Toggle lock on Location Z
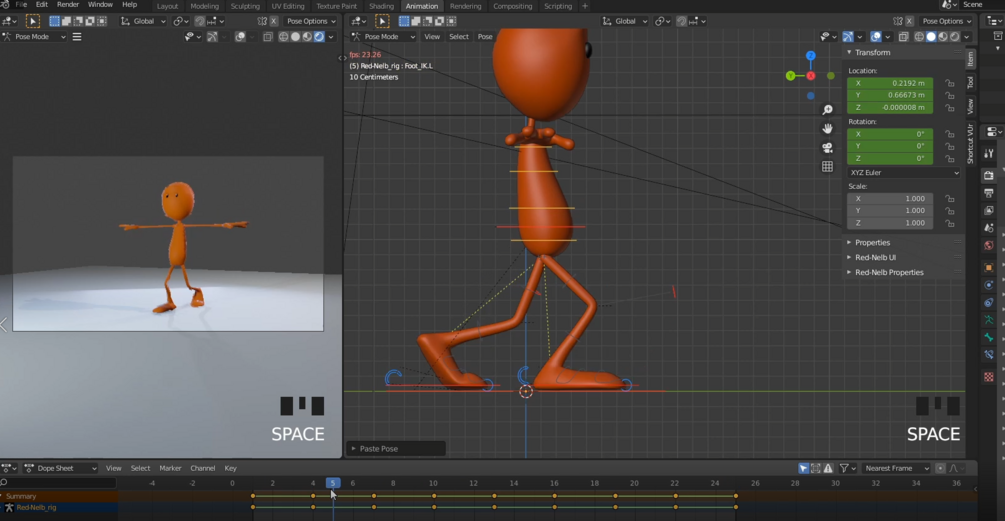1005x521 pixels. coord(950,108)
